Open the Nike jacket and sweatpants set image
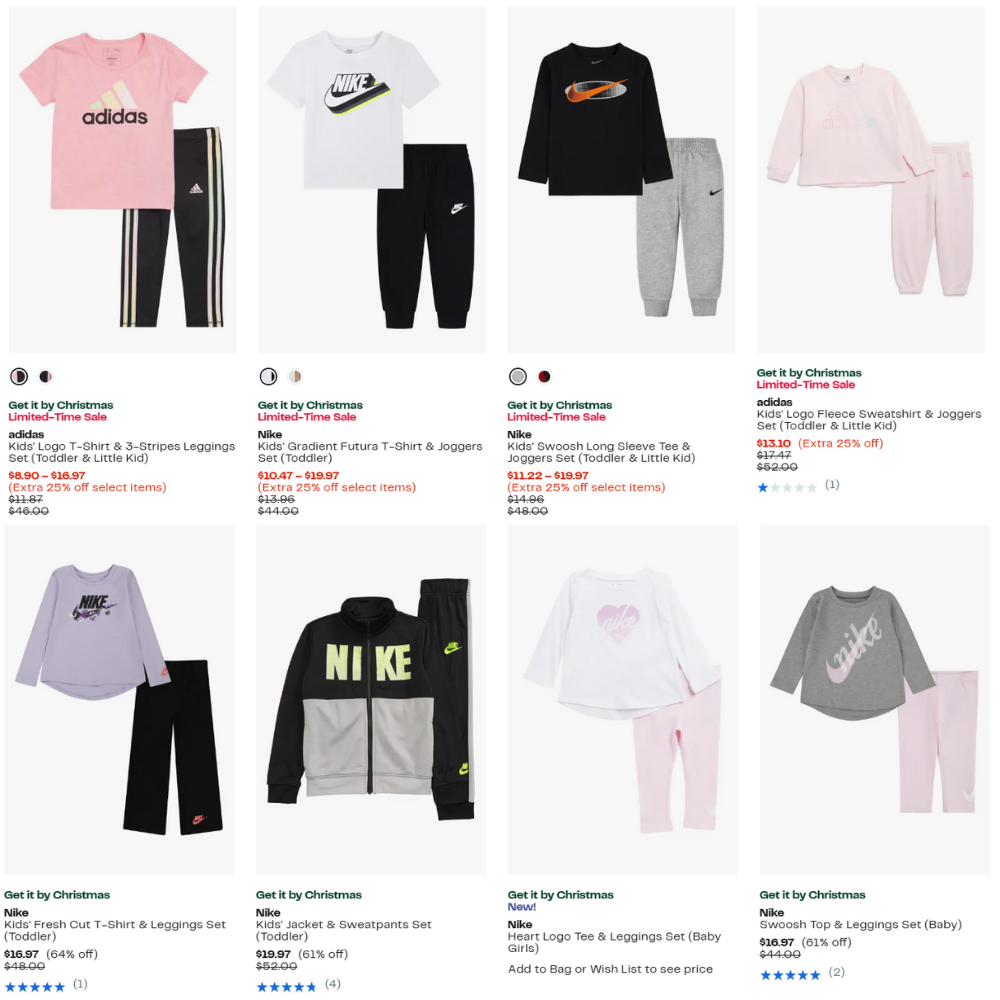Screen dimensions: 1000x1000 [371, 700]
